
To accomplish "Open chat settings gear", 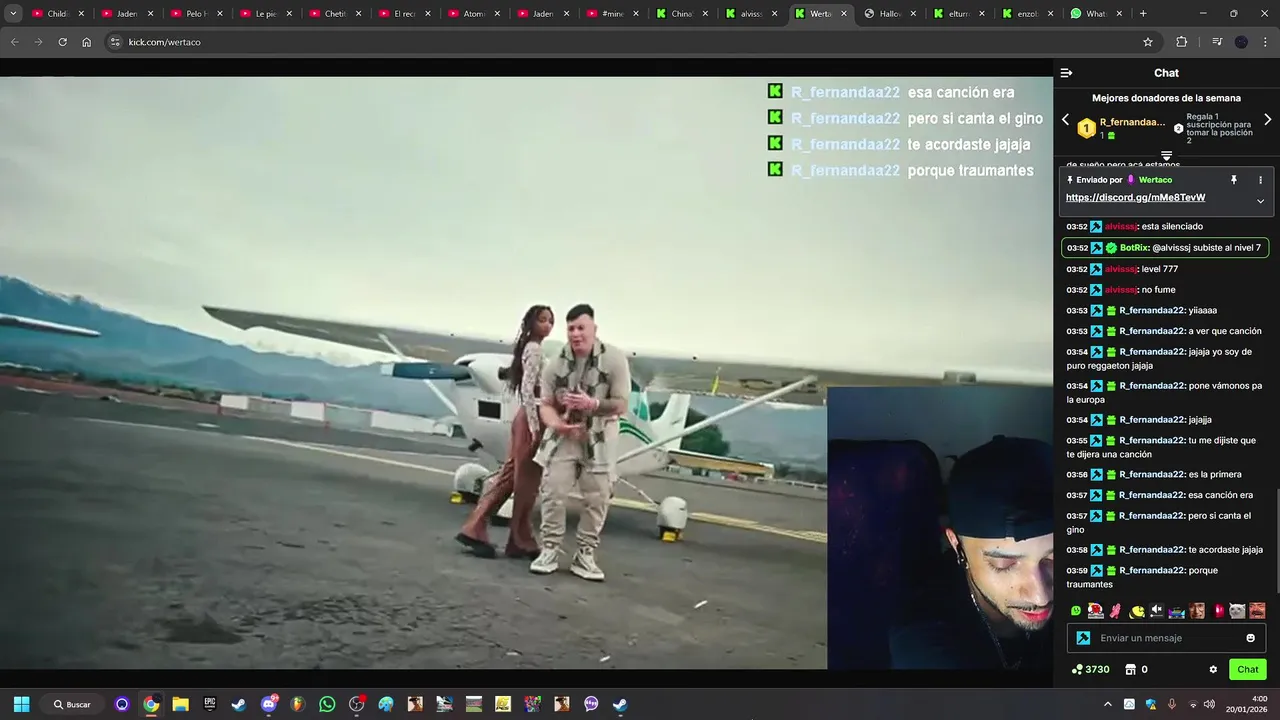I will [x=1213, y=670].
